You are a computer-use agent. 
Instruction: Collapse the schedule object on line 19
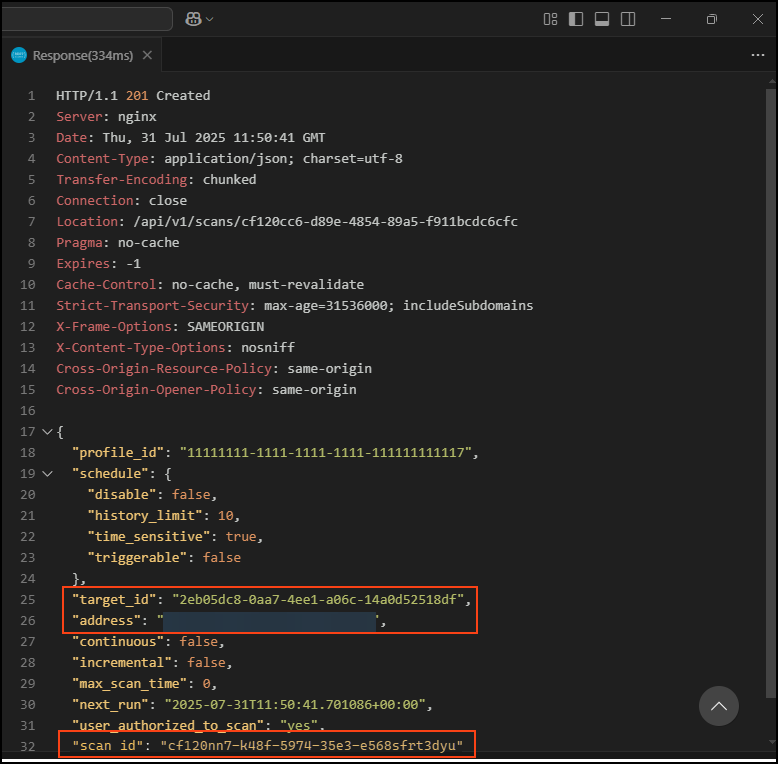(47, 474)
